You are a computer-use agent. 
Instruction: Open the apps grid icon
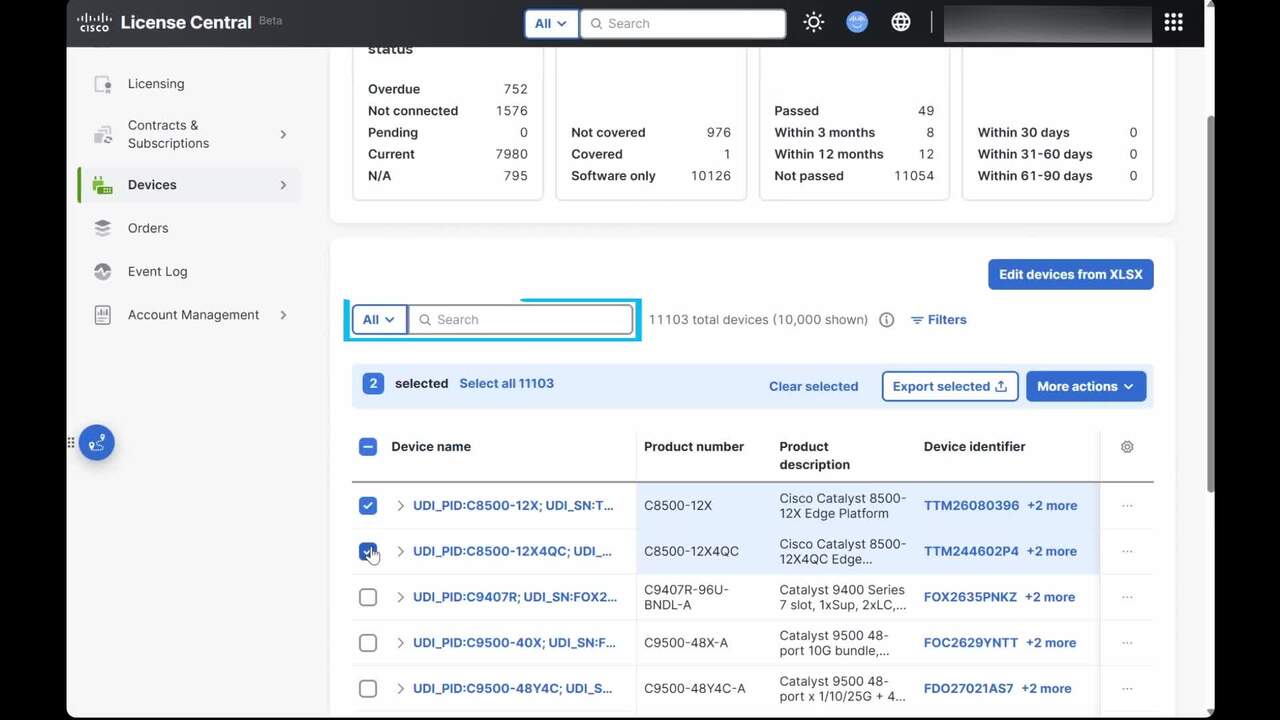click(1174, 22)
